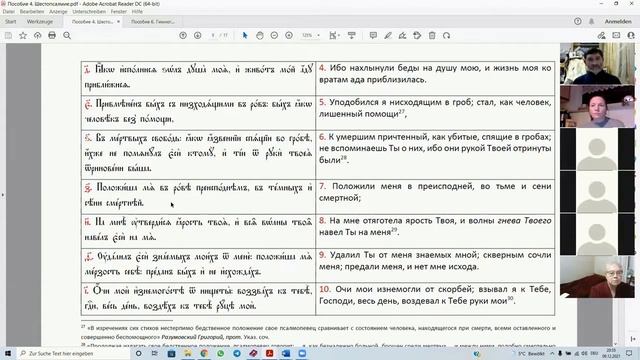Open the Windows Start menu
This screenshot has height=360, width=640.
point(8,353)
